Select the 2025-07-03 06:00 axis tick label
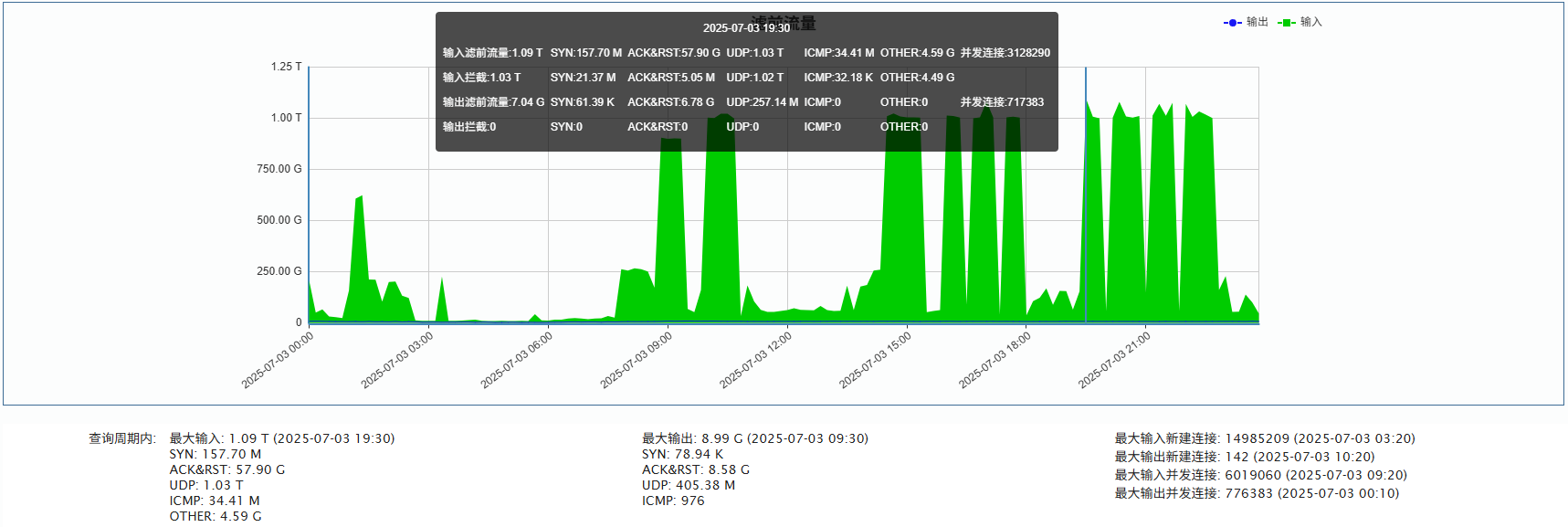This screenshot has height=527, width=1568. [517, 360]
